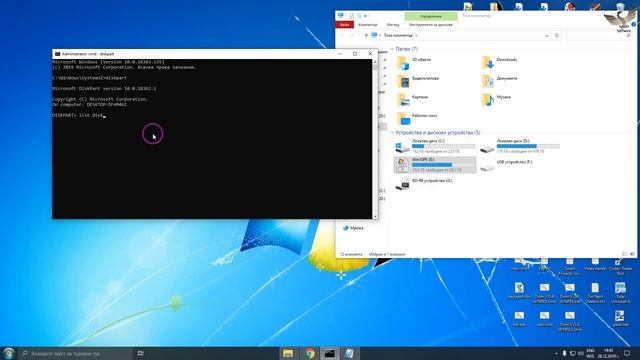Click the microphone tray icon
This screenshot has width=640, height=360.
click(564, 353)
